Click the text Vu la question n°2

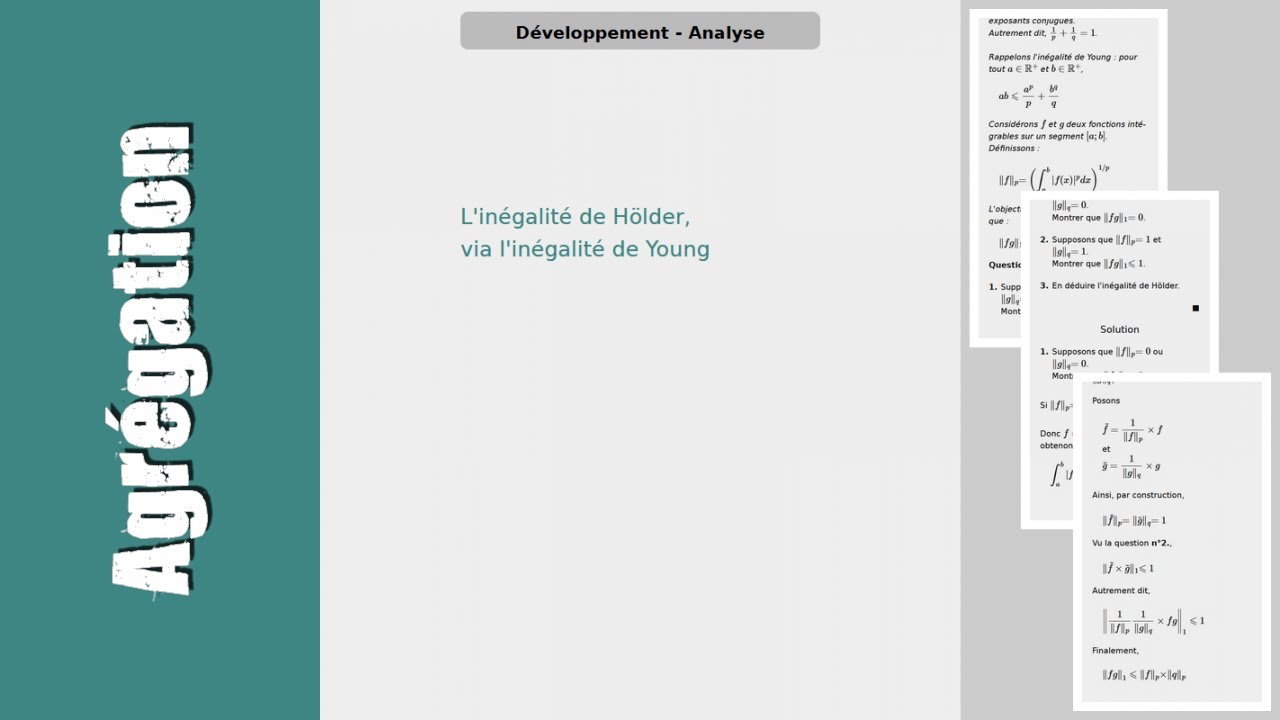pos(1132,543)
